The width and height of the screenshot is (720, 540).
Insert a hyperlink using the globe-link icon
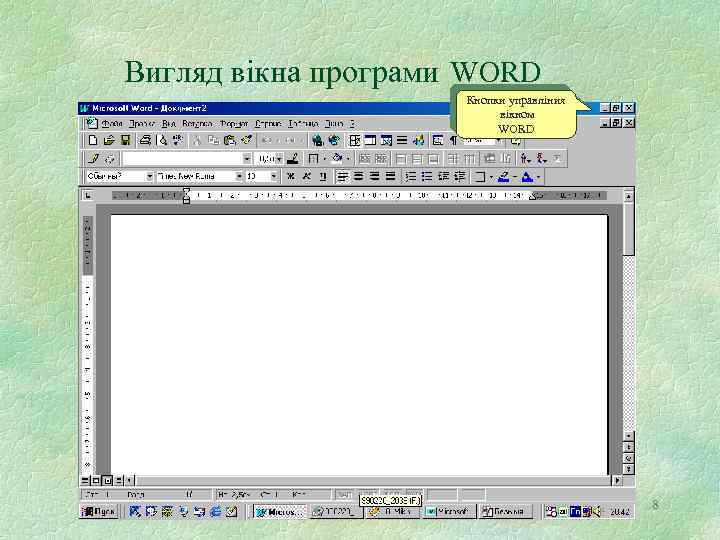coord(317,140)
